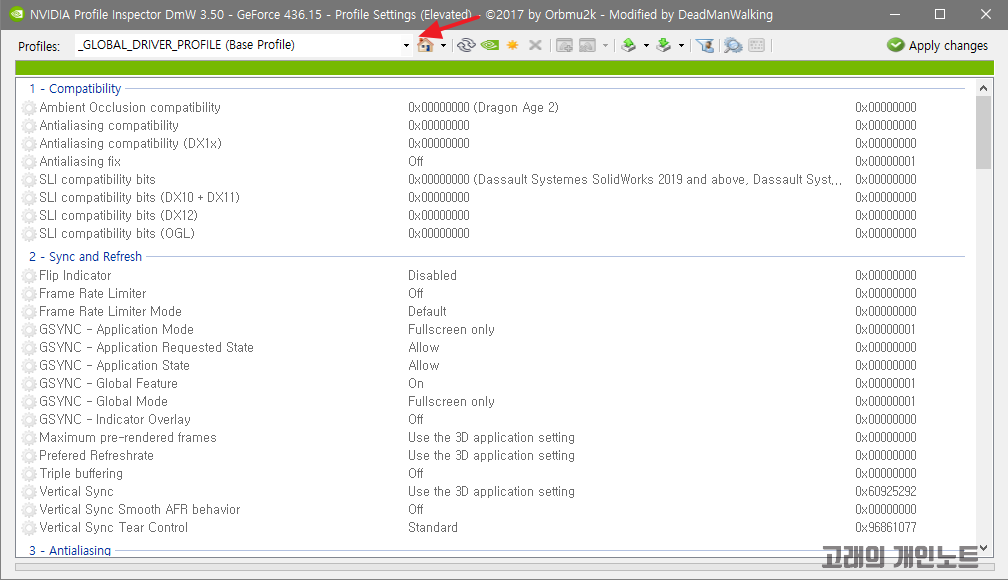Click the gear icon beside Antialiasing compatibility (DX1x)
This screenshot has height=580, width=1008.
(29, 144)
